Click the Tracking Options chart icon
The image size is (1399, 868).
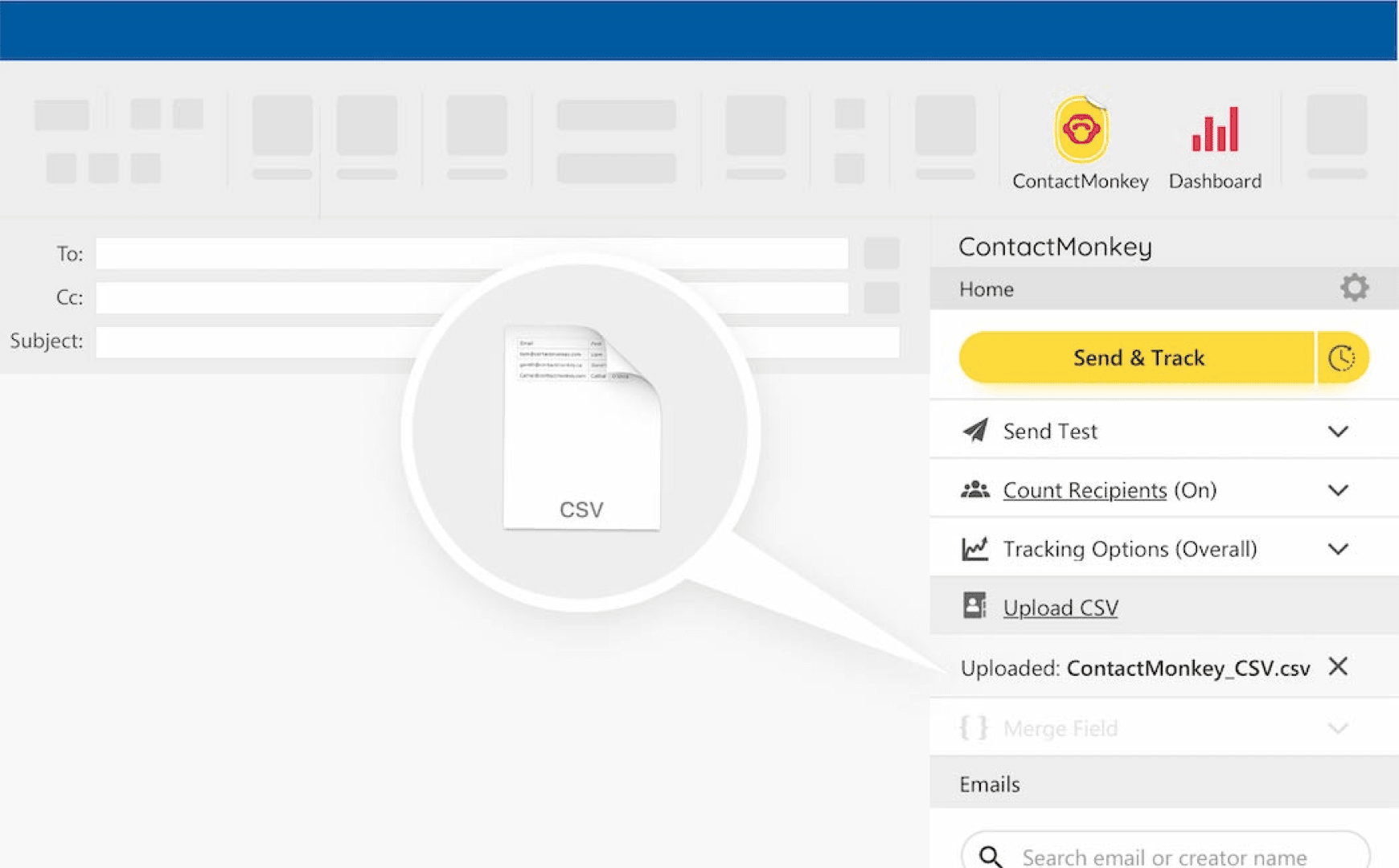point(975,549)
